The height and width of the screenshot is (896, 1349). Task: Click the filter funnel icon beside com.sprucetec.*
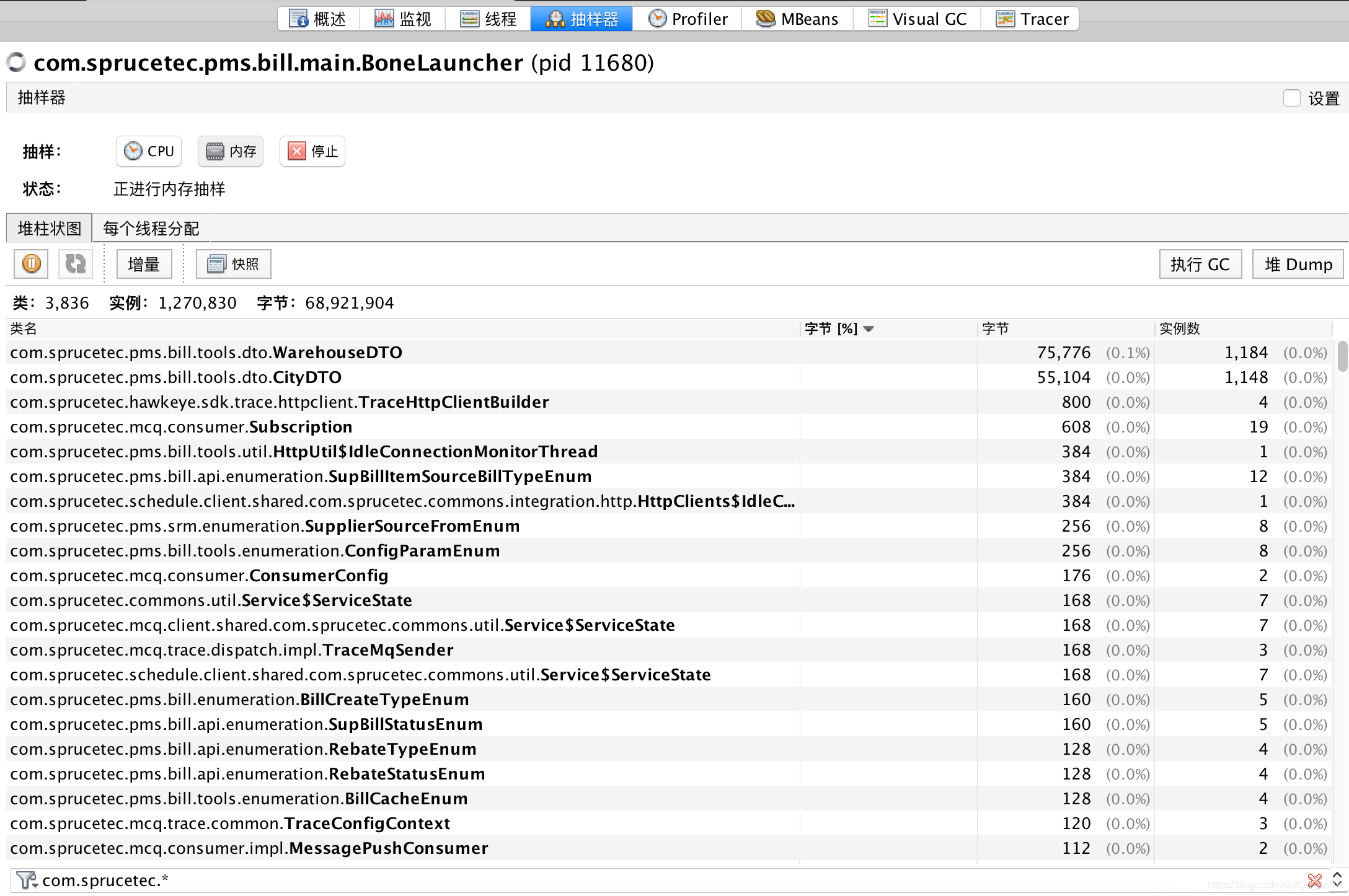25,879
